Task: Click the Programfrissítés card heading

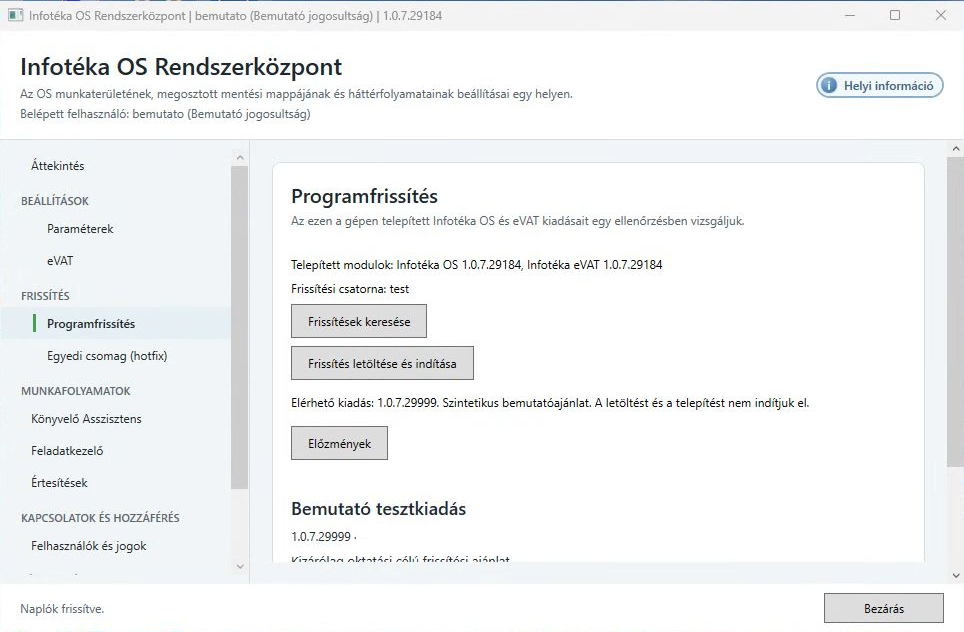Action: tap(365, 196)
